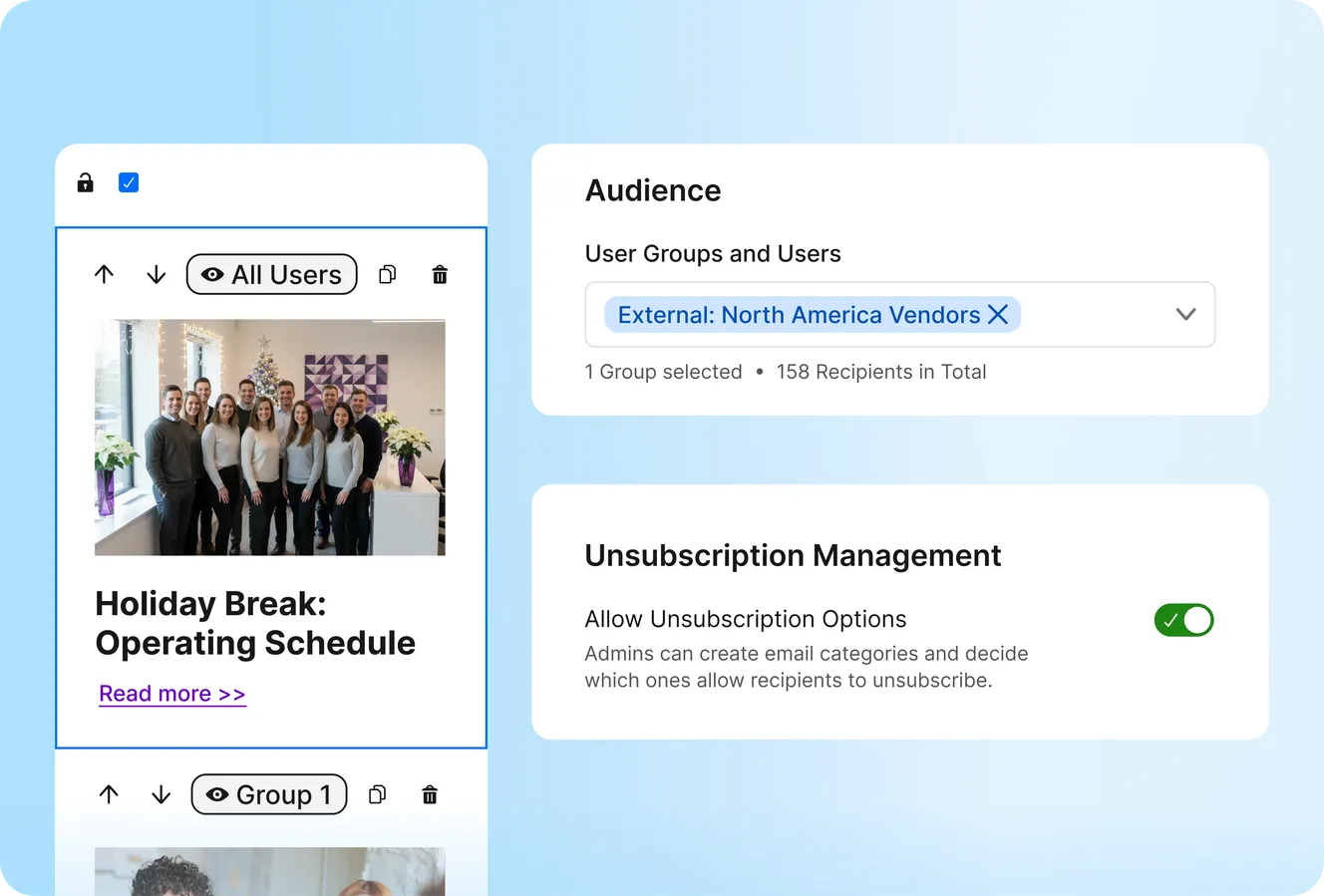Expand the User Groups and Users dropdown
Screen dimensions: 1324x896
tap(1185, 314)
